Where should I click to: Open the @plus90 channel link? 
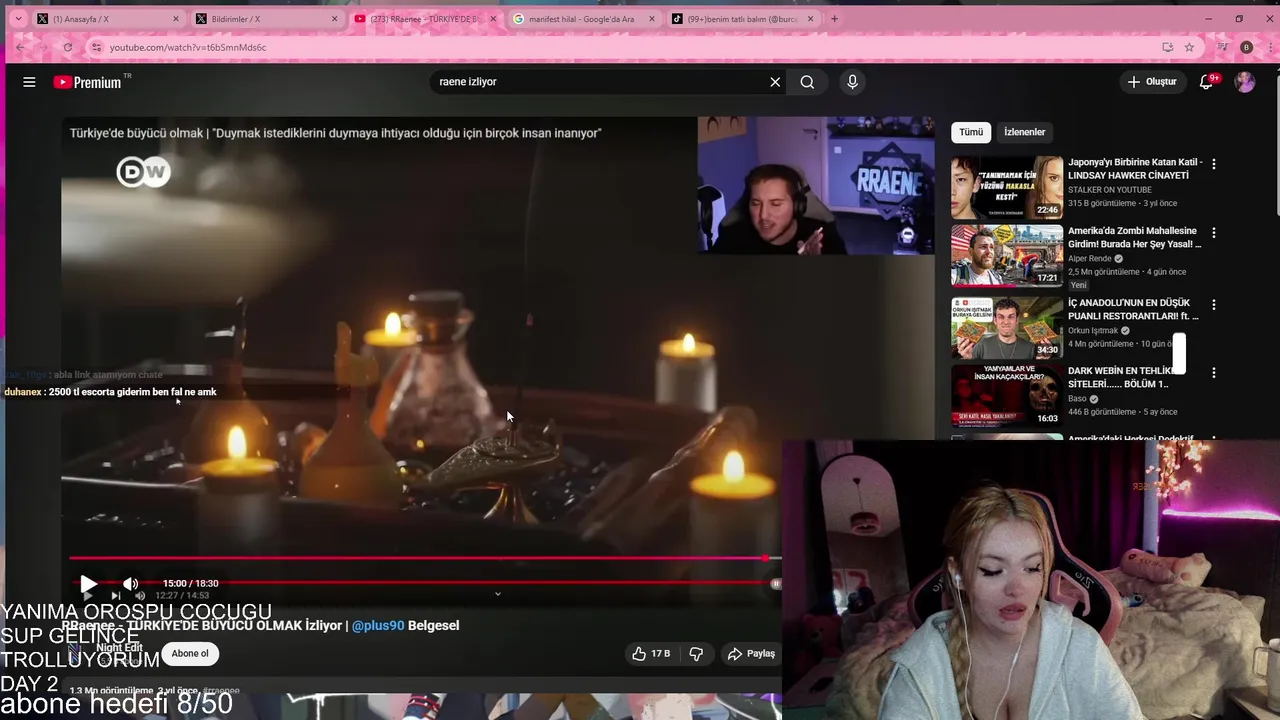point(378,625)
